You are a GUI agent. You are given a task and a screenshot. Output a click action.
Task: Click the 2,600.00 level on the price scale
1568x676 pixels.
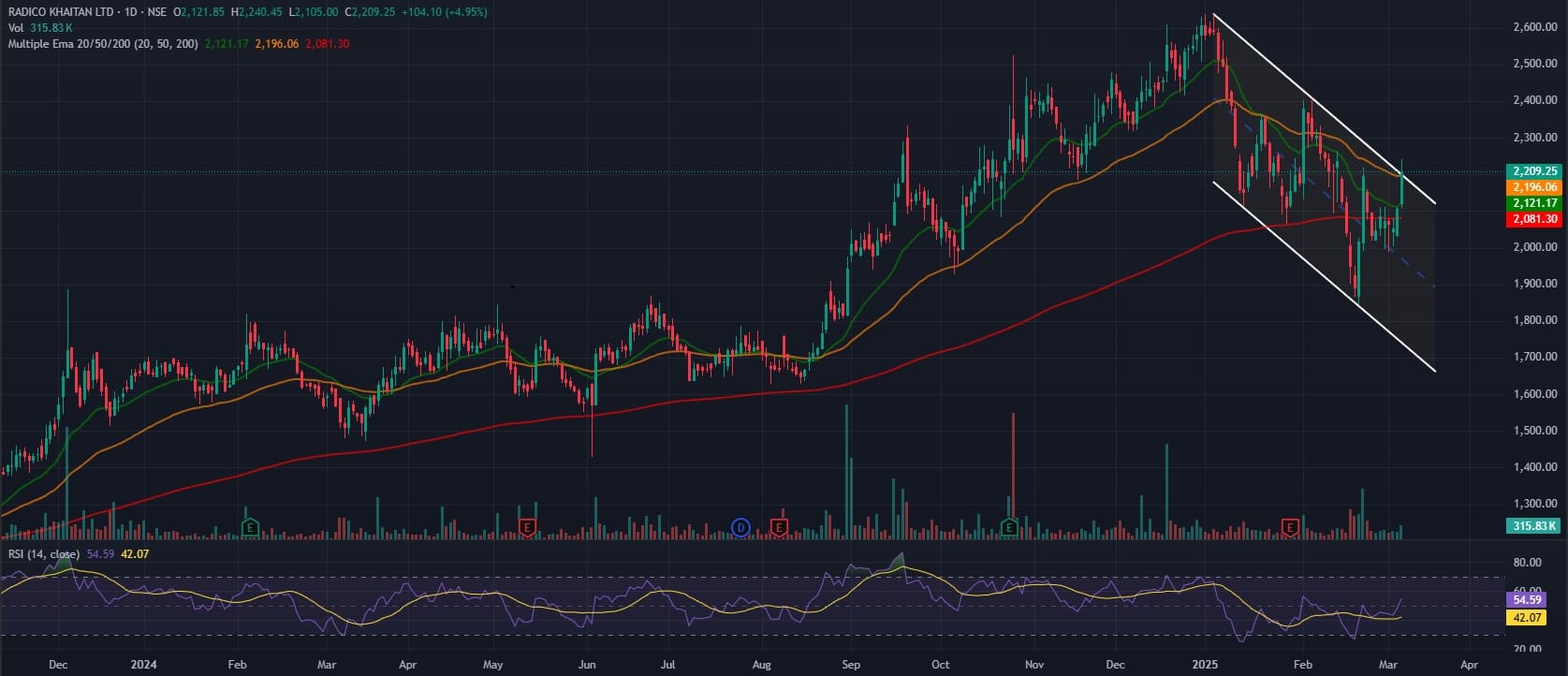[x=1534, y=27]
